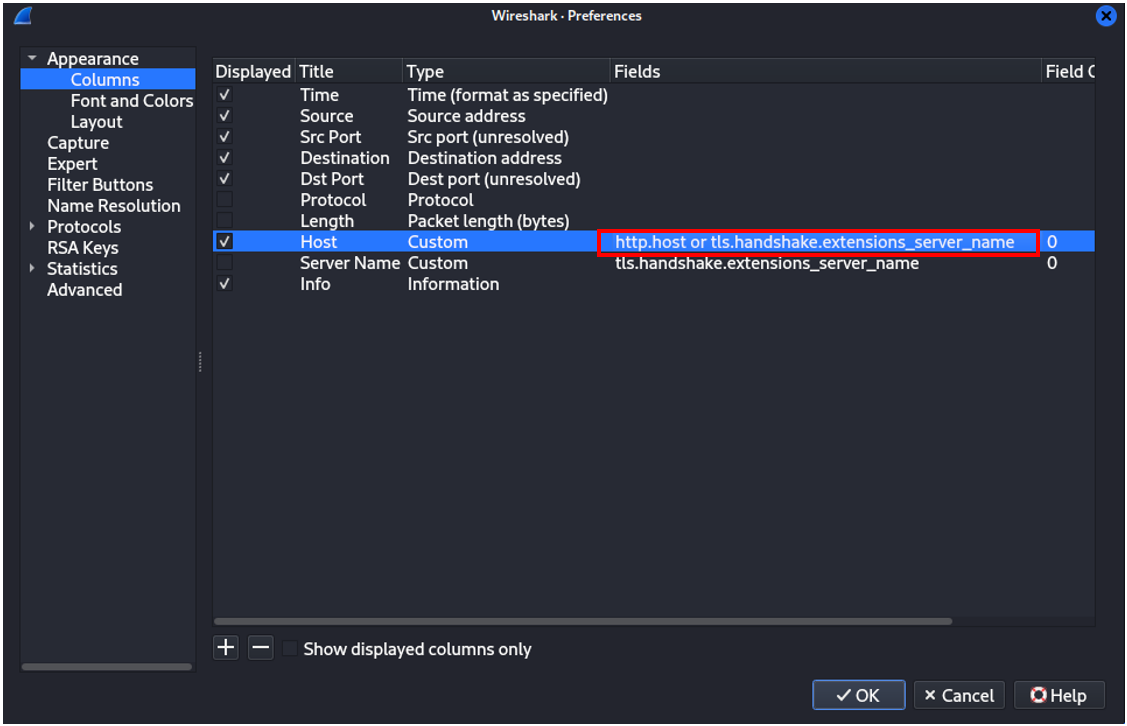Click the Server Name title cell
The image size is (1127, 726).
coord(349,263)
